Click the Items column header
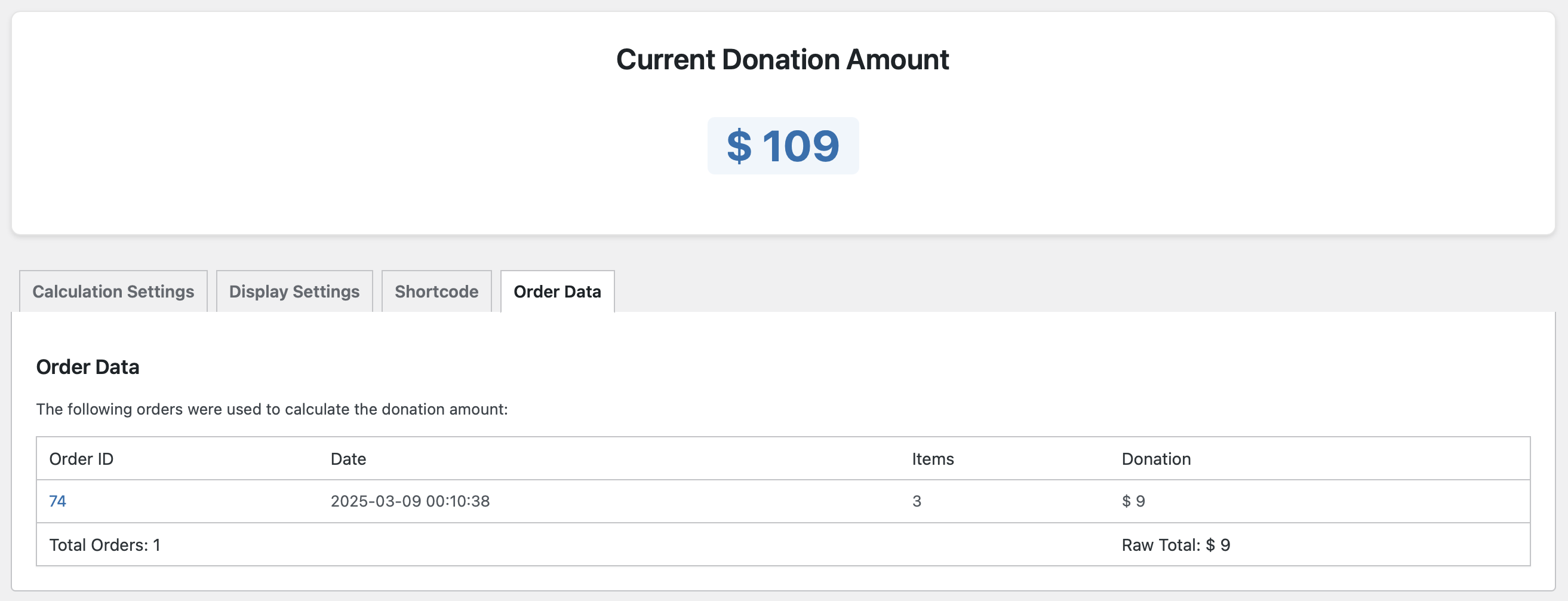 tap(933, 459)
